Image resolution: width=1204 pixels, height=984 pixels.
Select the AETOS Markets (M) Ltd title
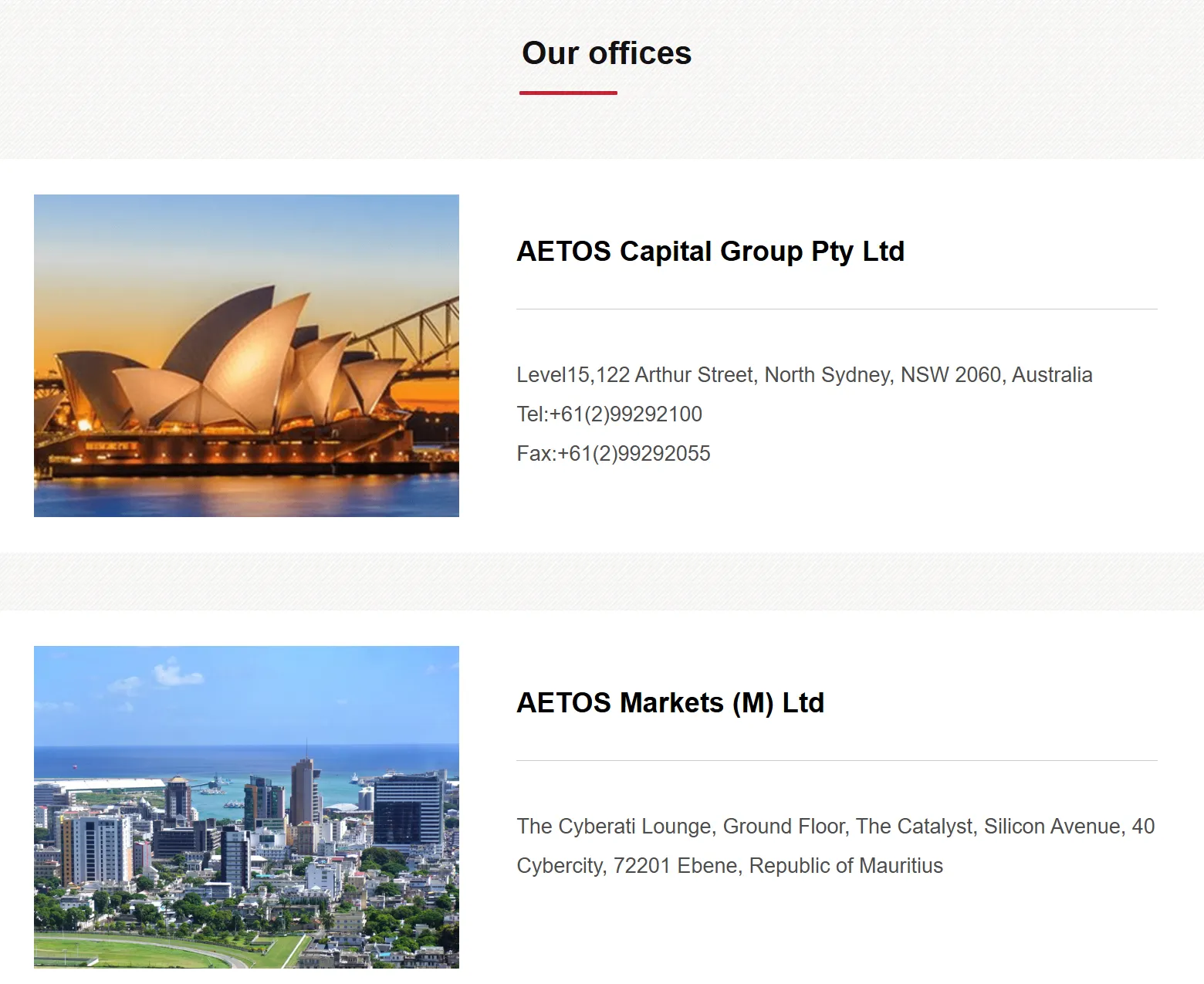pos(670,703)
